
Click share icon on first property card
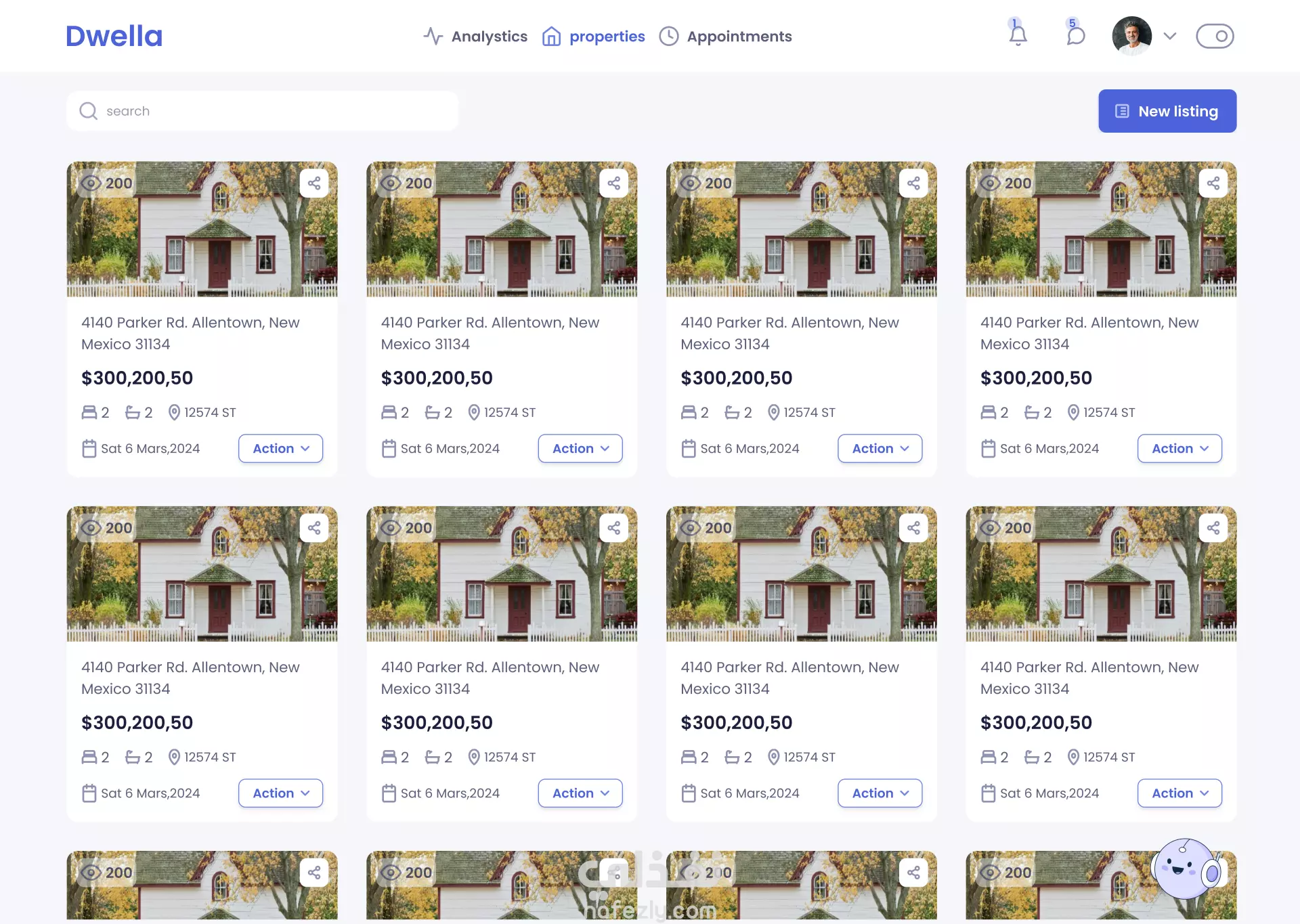coord(314,183)
